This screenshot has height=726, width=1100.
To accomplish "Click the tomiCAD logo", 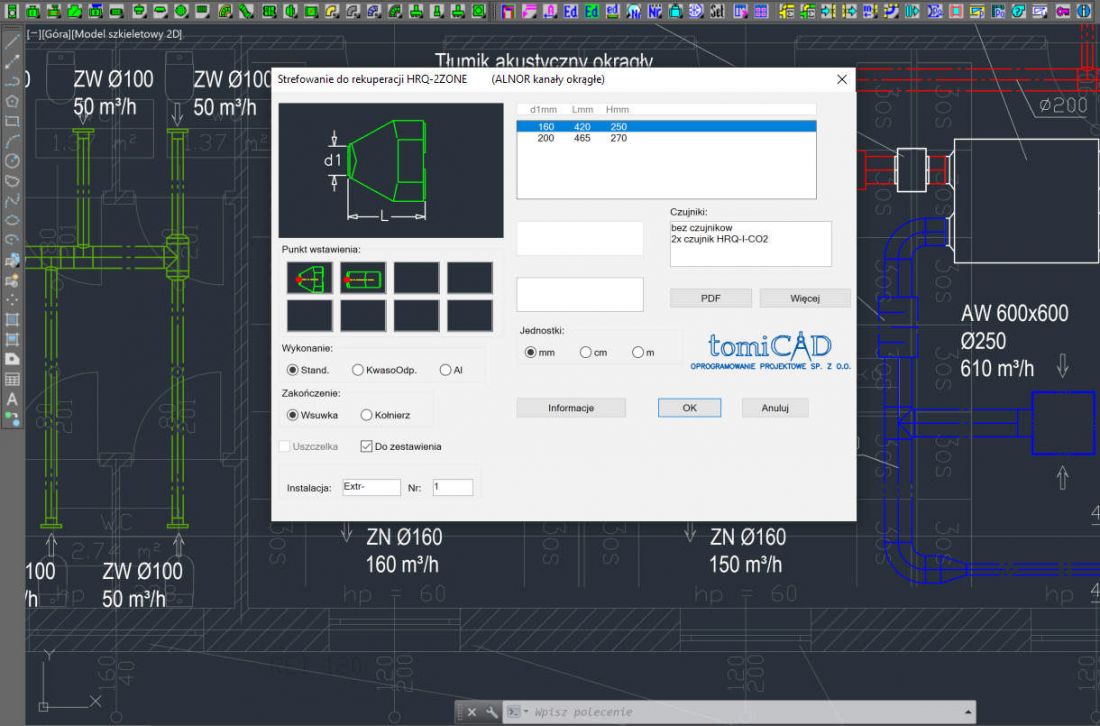I will coord(770,351).
